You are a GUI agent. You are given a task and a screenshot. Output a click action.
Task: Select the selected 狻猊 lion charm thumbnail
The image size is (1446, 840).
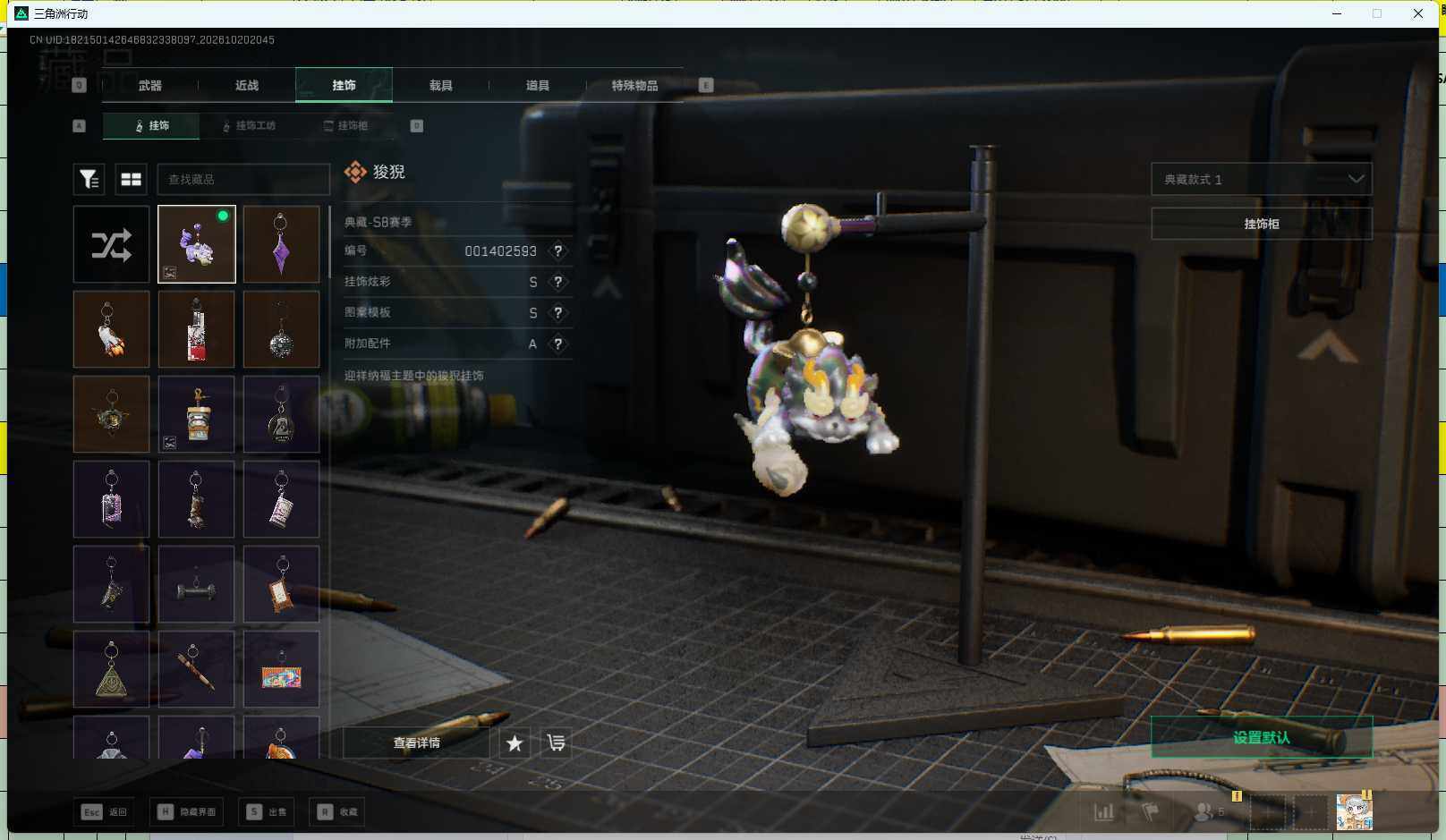pyautogui.click(x=197, y=244)
